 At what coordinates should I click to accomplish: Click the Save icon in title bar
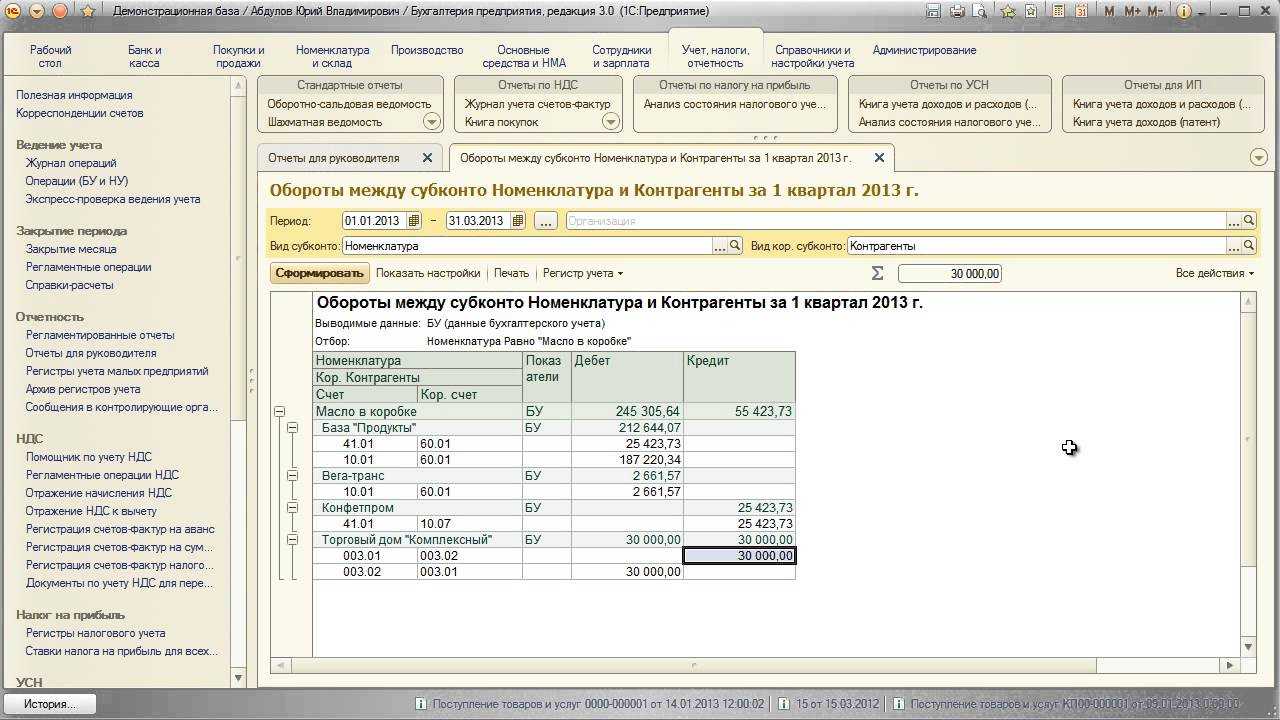(x=933, y=11)
